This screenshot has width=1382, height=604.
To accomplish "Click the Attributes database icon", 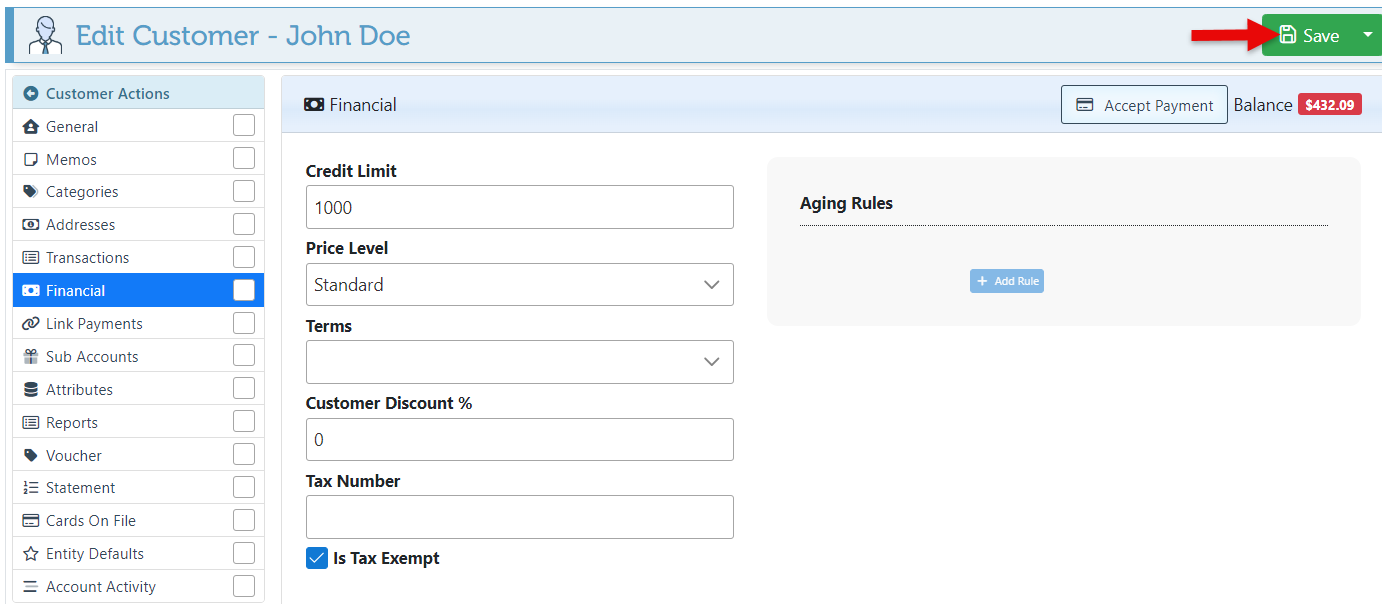I will coord(31,390).
